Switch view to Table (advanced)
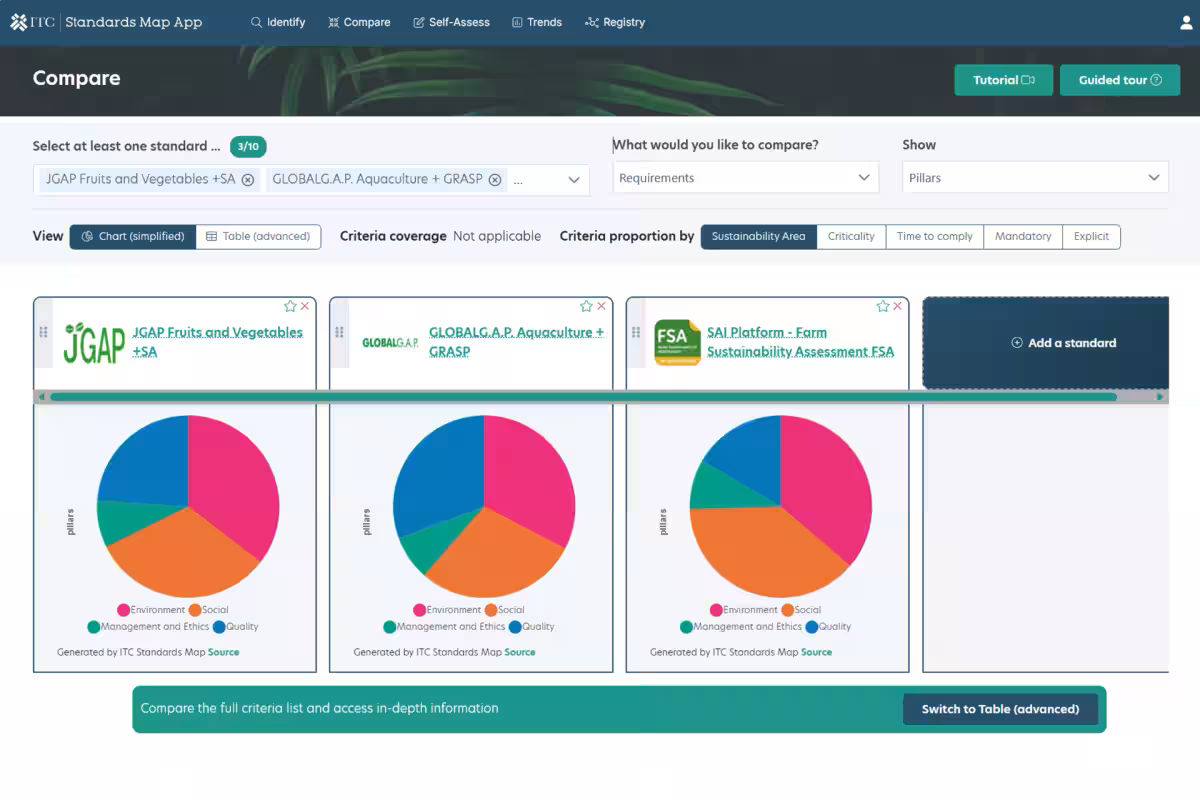 258,237
